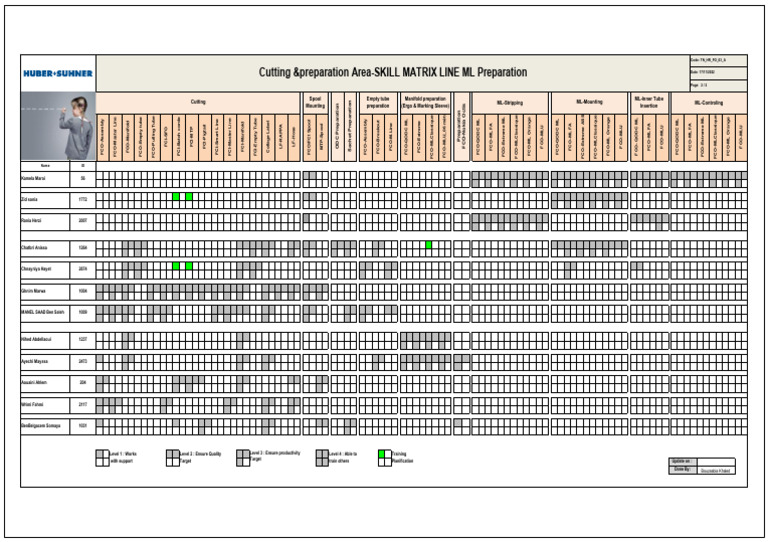Click the green cell in Chatbri Anissa row

[429, 245]
